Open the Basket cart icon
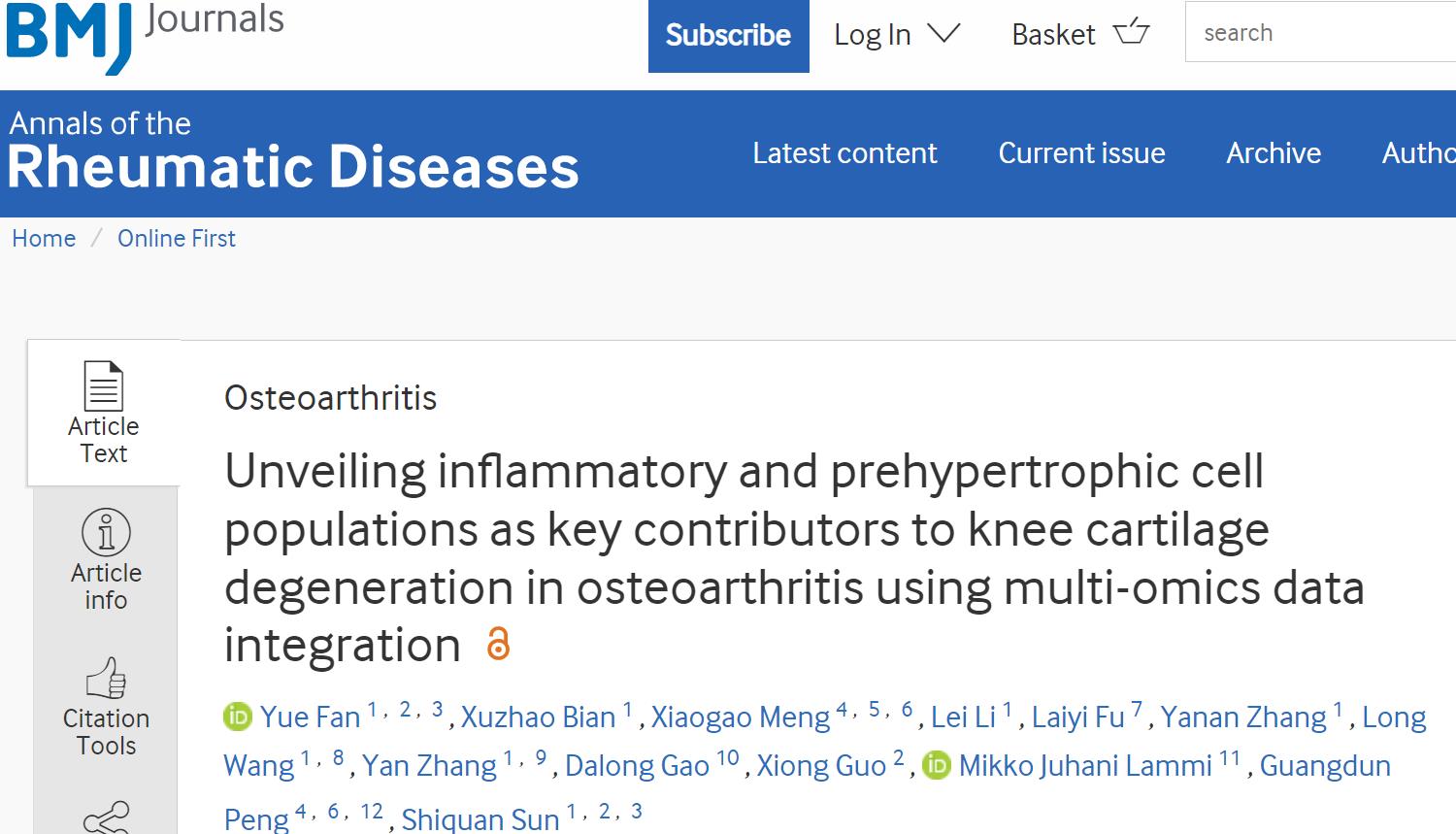 tap(1131, 33)
